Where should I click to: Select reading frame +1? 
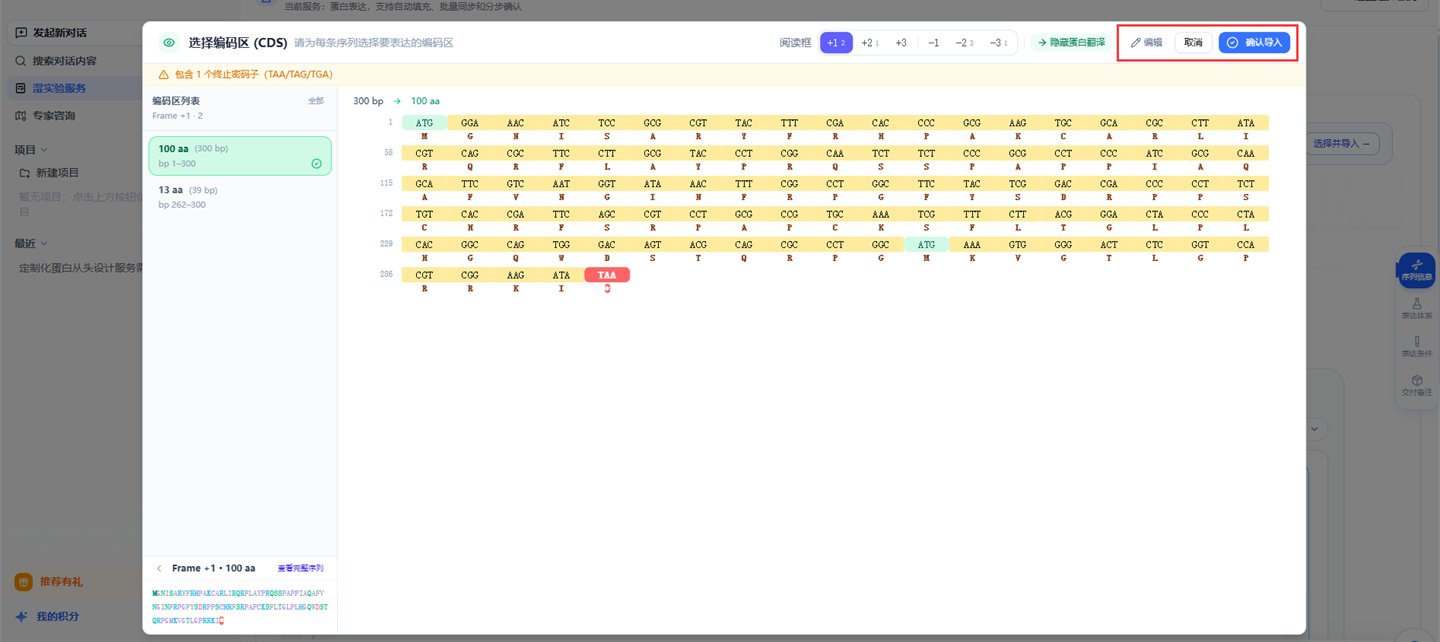tap(836, 43)
